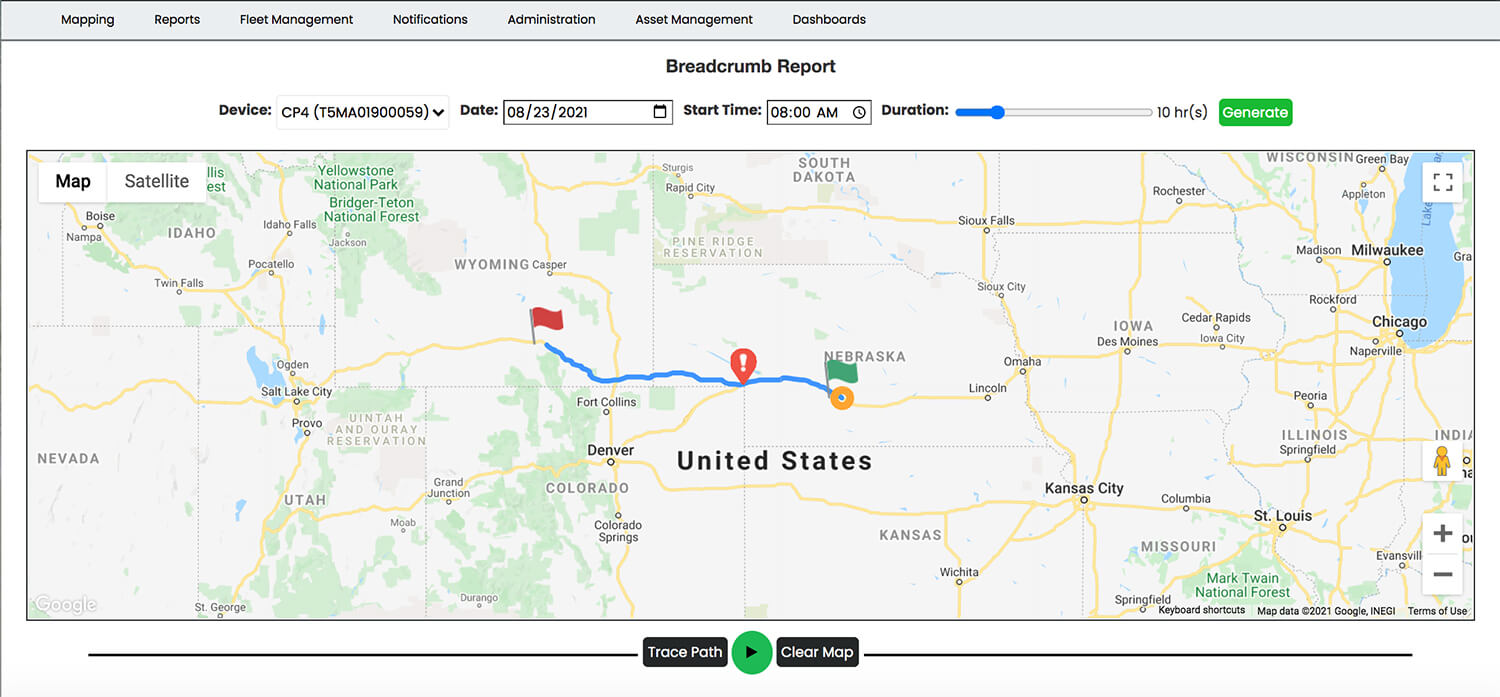Generate the breadcrumb report

(1255, 112)
